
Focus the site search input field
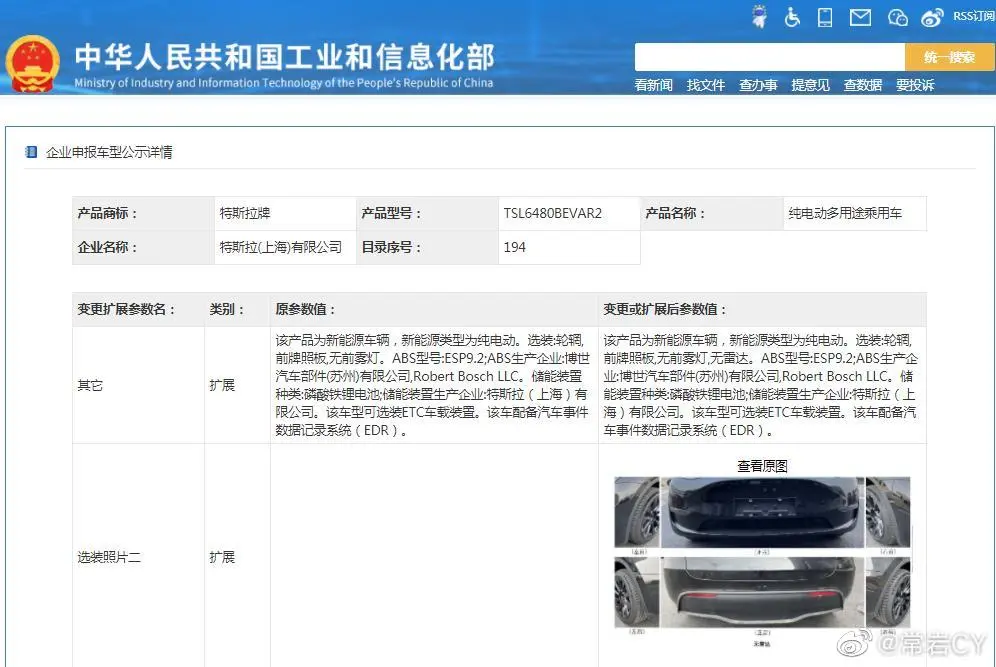tap(769, 57)
